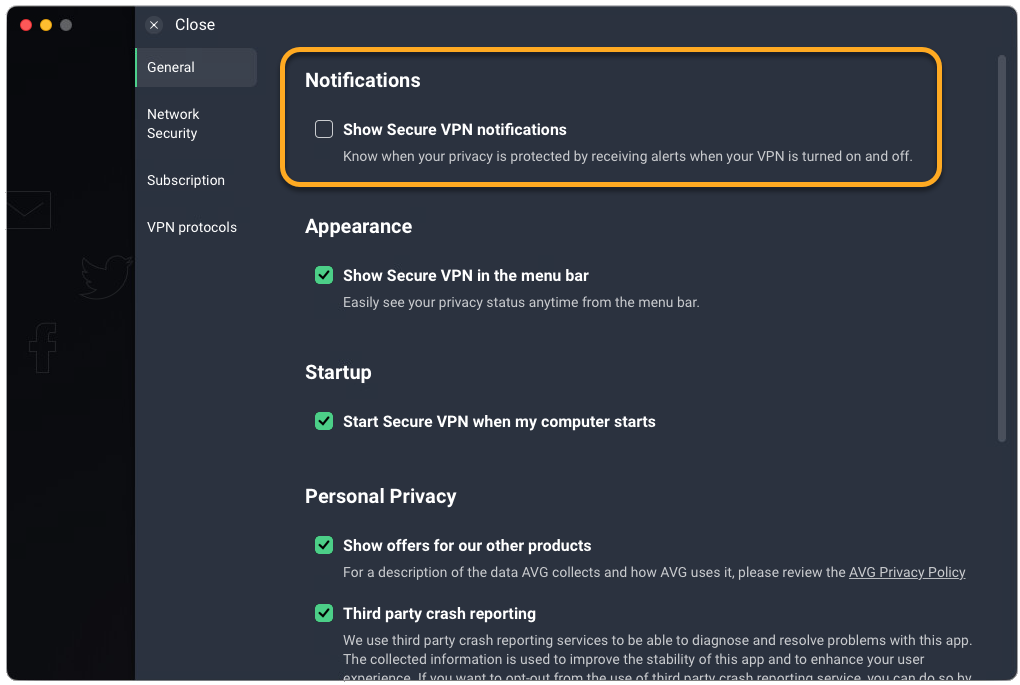Click the Close text label
This screenshot has width=1020, height=685.
point(195,25)
